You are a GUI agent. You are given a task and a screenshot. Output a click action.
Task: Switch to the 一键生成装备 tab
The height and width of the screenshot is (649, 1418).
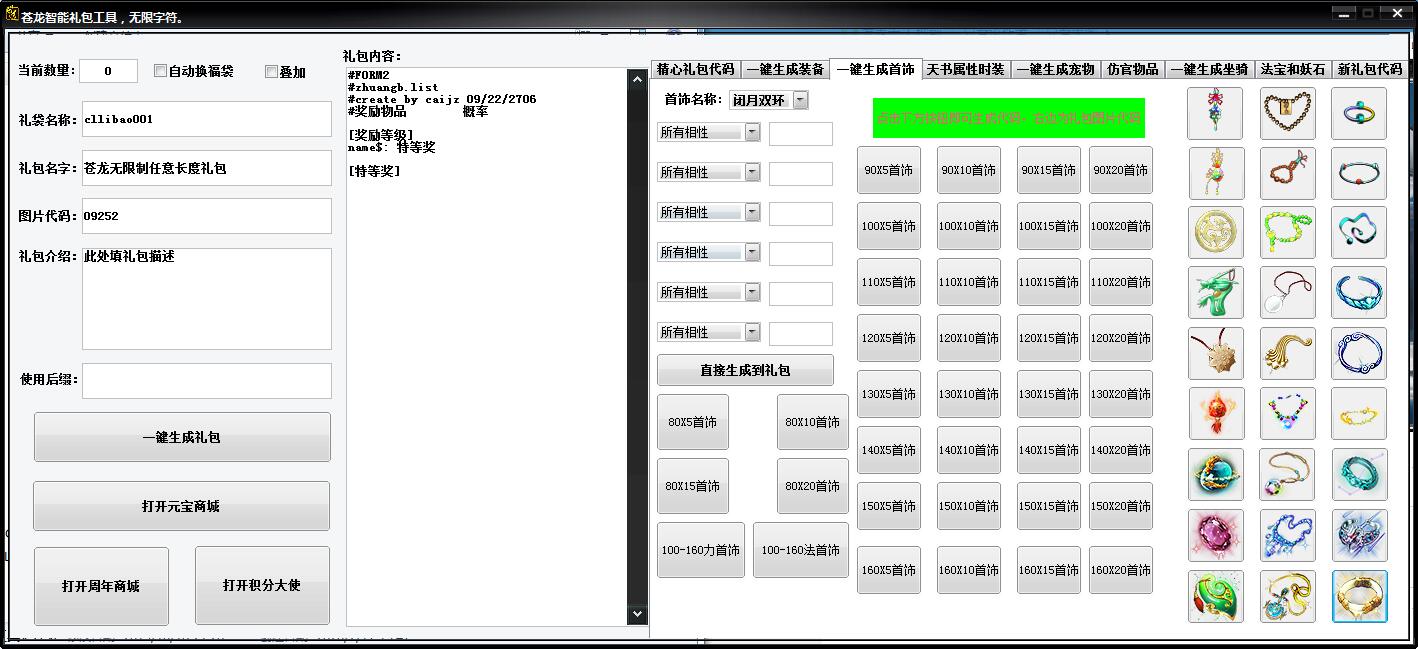coord(785,69)
